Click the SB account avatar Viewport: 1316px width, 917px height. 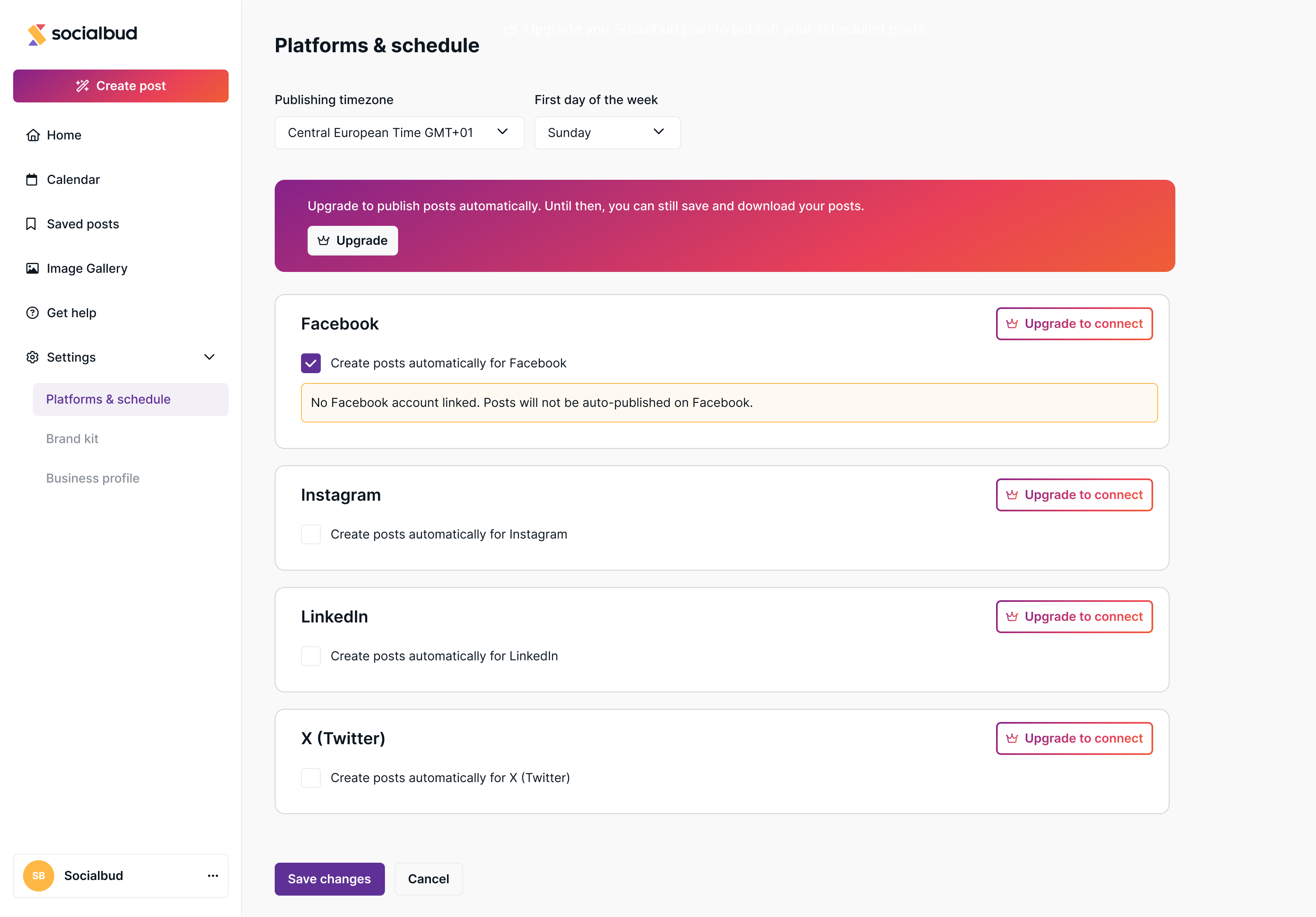[38, 876]
